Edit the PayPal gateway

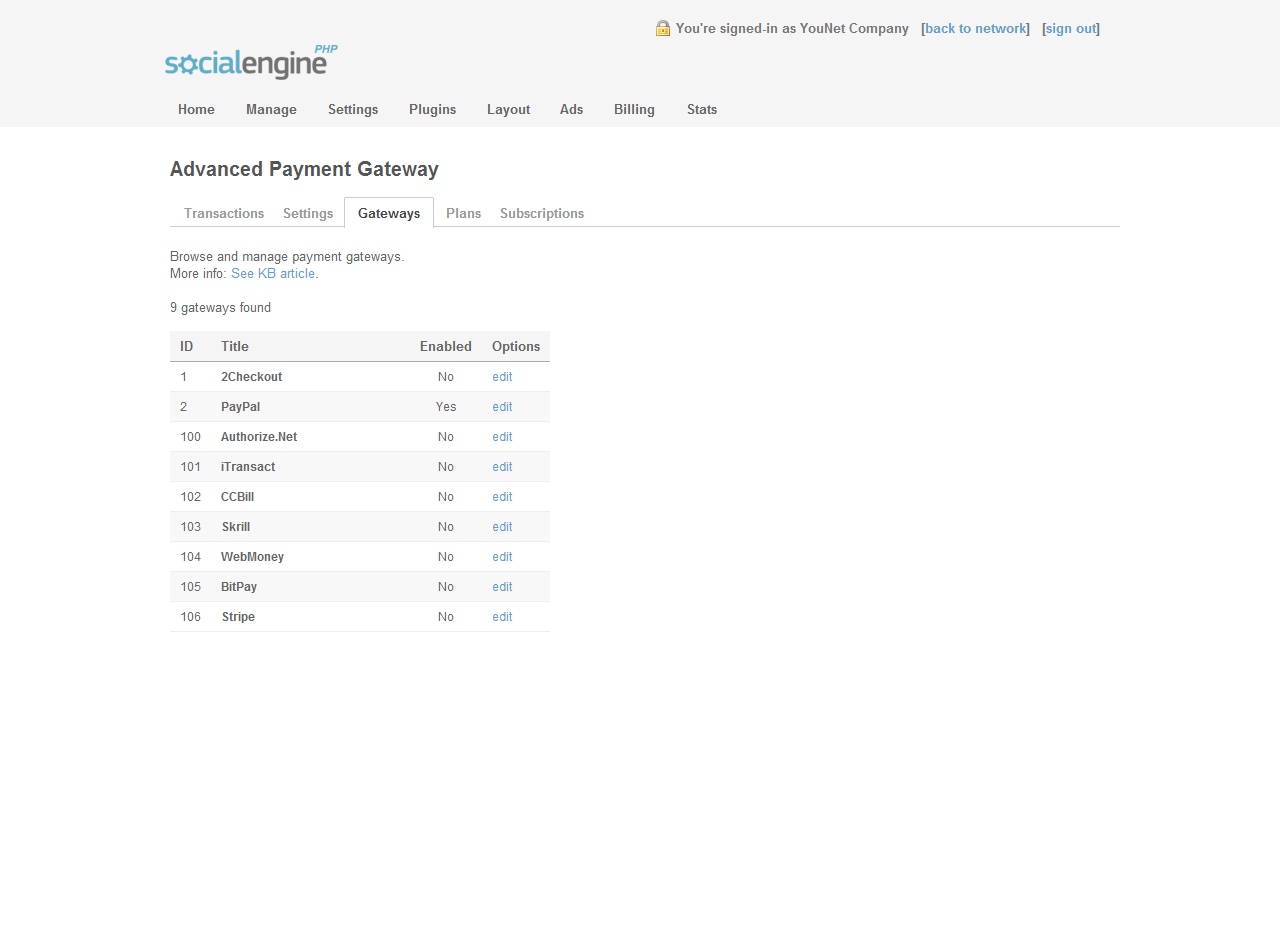(502, 407)
